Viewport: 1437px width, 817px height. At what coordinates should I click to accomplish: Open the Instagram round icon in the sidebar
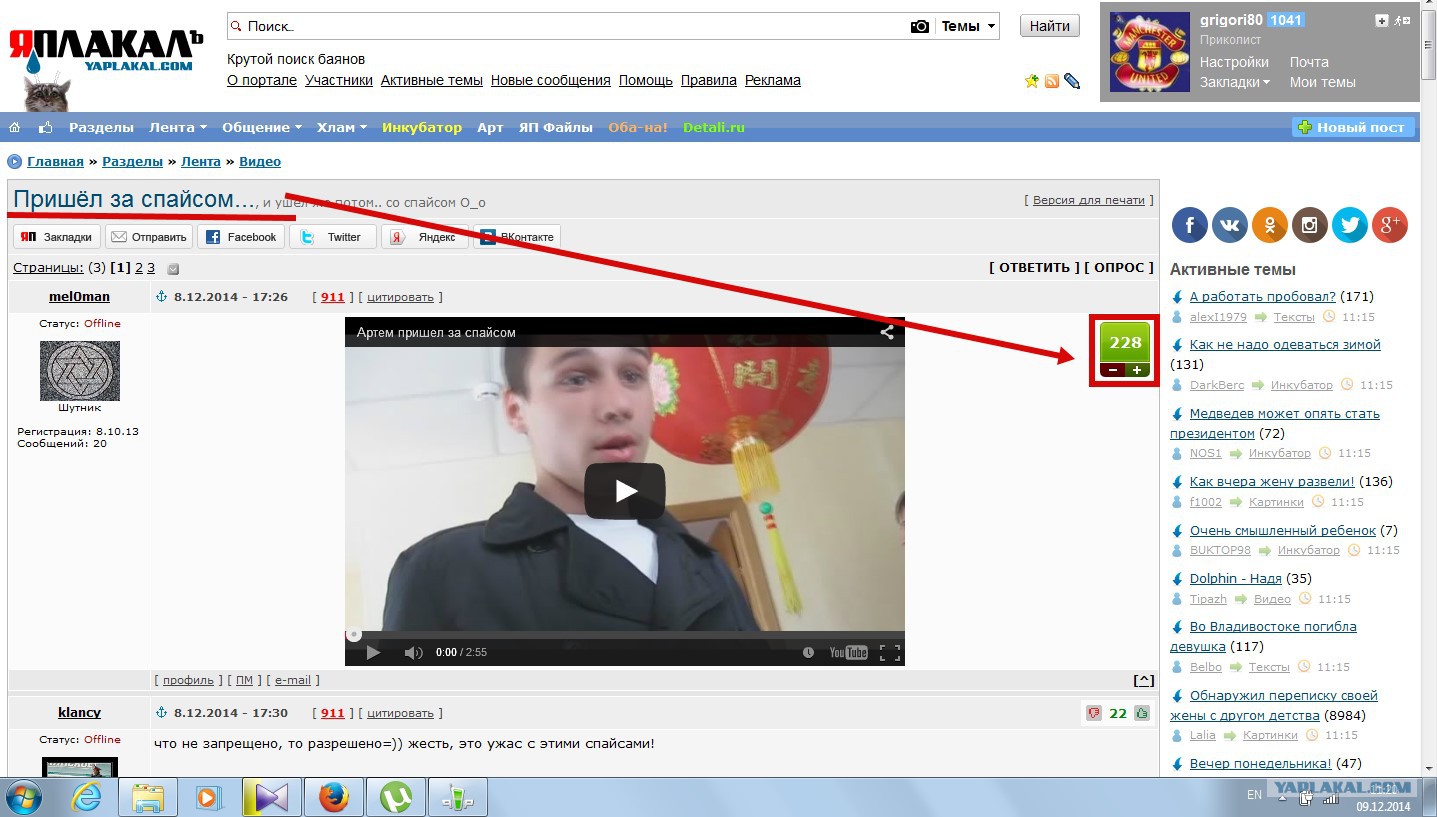point(1310,226)
